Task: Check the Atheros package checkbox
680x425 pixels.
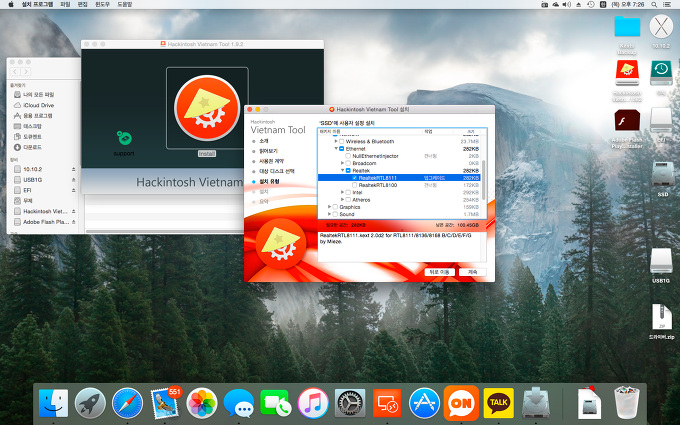Action: (348, 199)
